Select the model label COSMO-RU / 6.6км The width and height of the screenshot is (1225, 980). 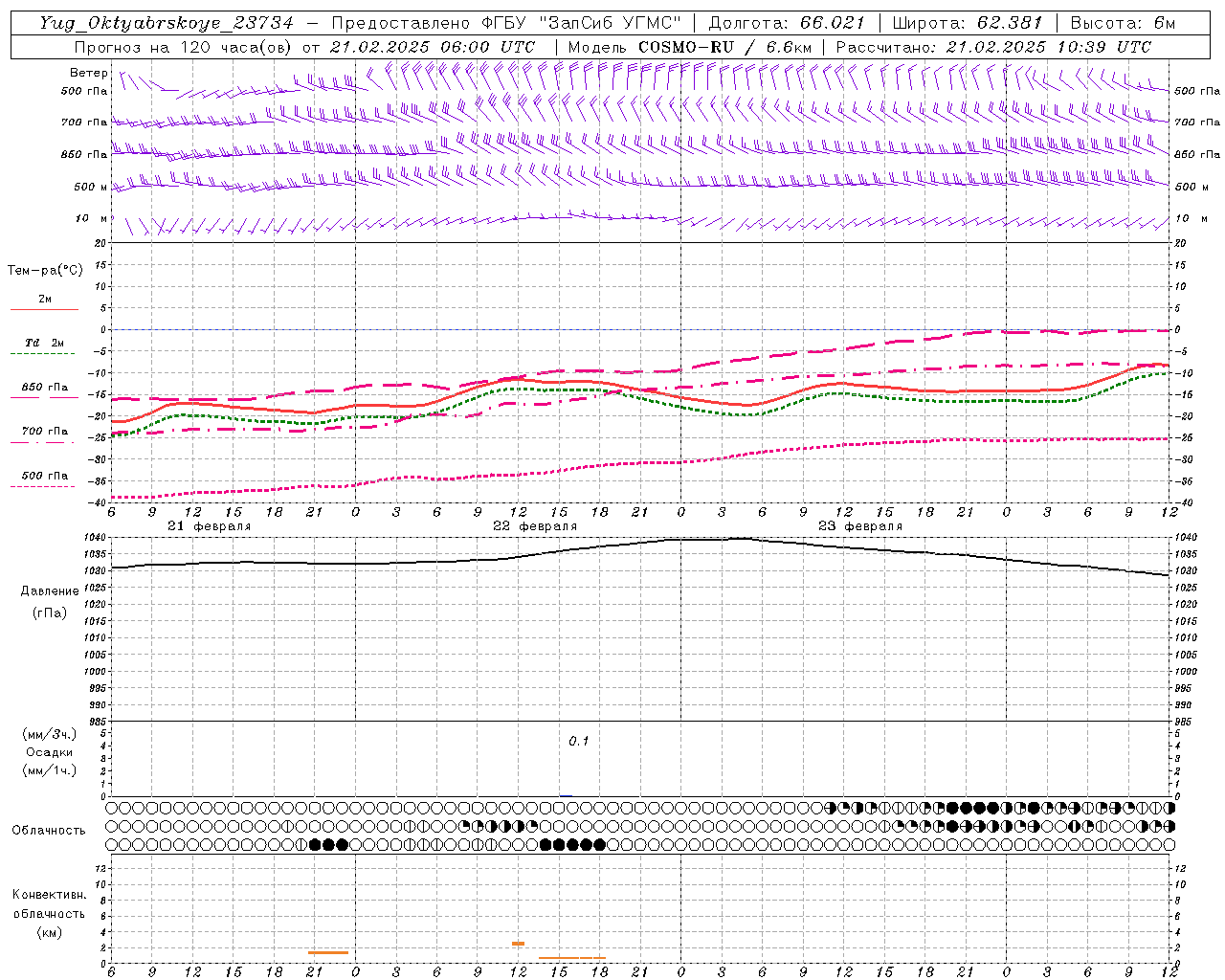point(724,47)
